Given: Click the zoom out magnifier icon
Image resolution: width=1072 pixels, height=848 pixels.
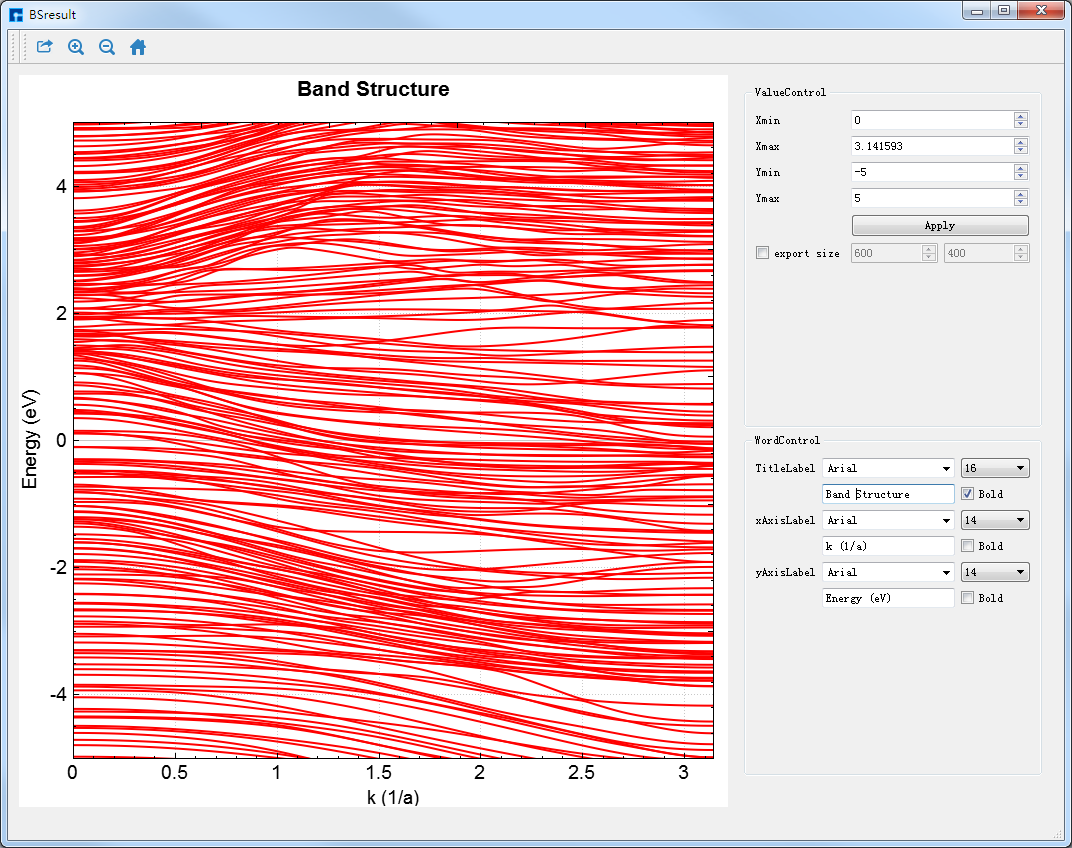Looking at the screenshot, I should coord(107,47).
